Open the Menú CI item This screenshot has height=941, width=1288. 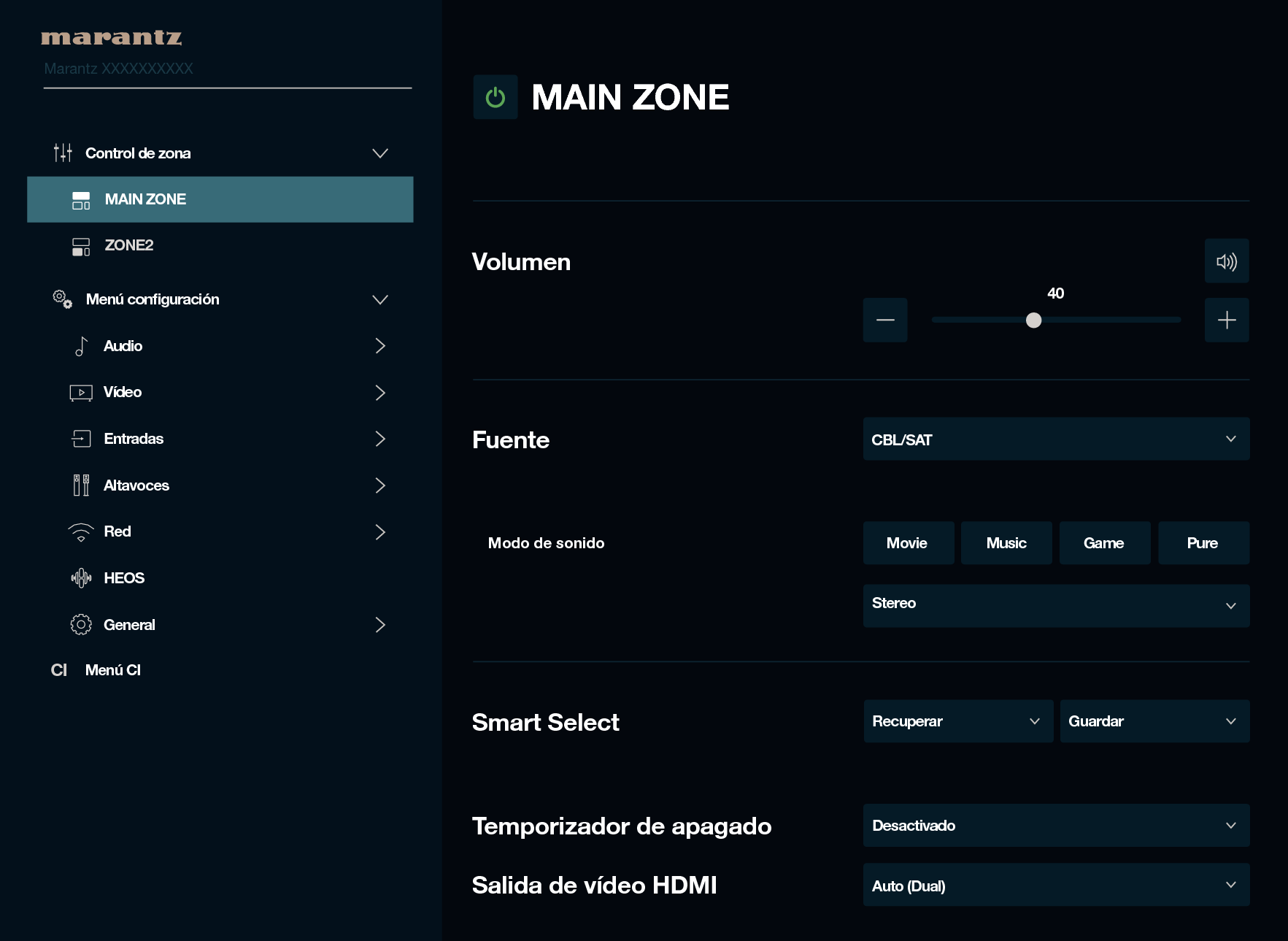point(113,670)
